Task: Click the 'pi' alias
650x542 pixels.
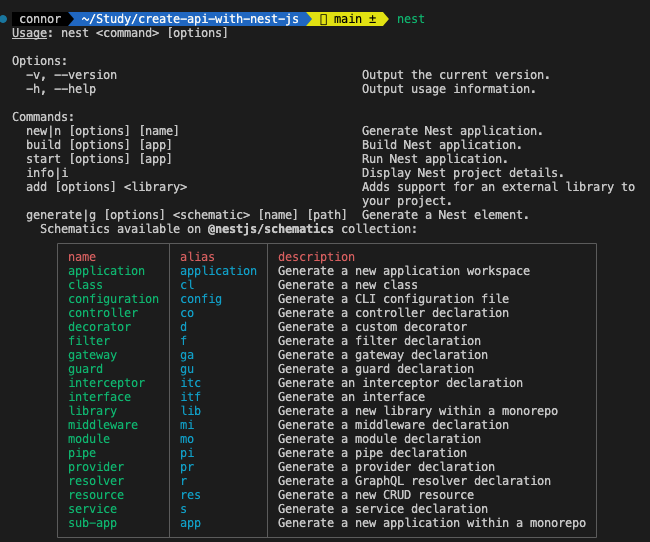Action: pyautogui.click(x=187, y=453)
